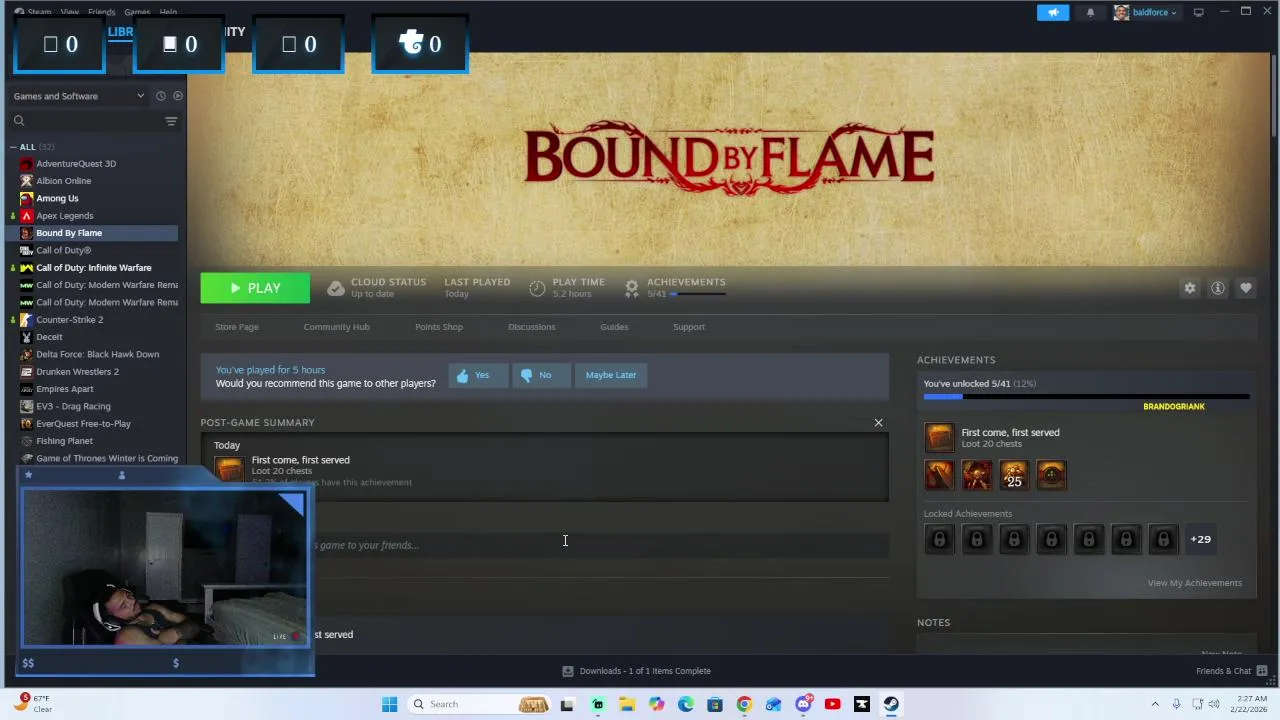Open Discord icon on taskbar
1280x720 pixels.
click(803, 704)
